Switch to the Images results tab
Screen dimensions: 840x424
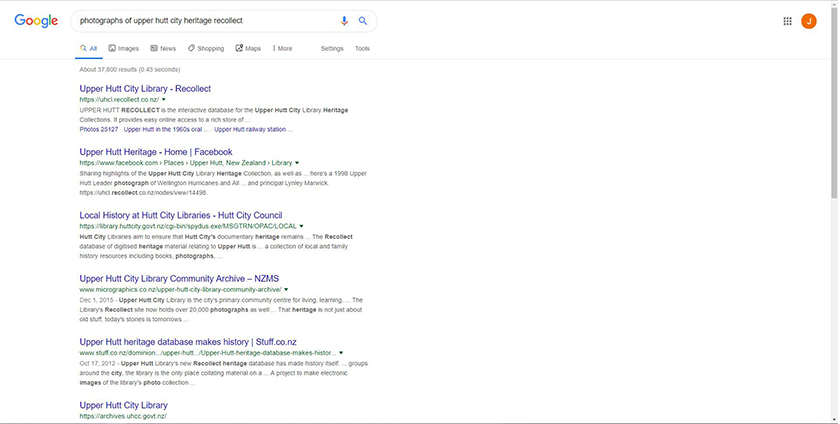125,48
